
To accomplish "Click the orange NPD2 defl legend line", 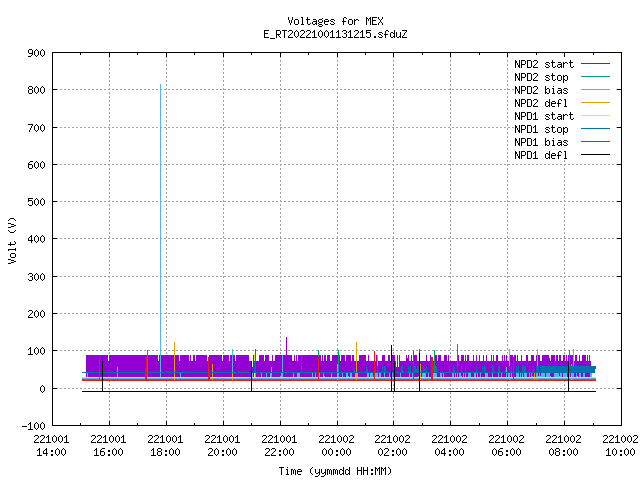I will pyautogui.click(x=596, y=103).
